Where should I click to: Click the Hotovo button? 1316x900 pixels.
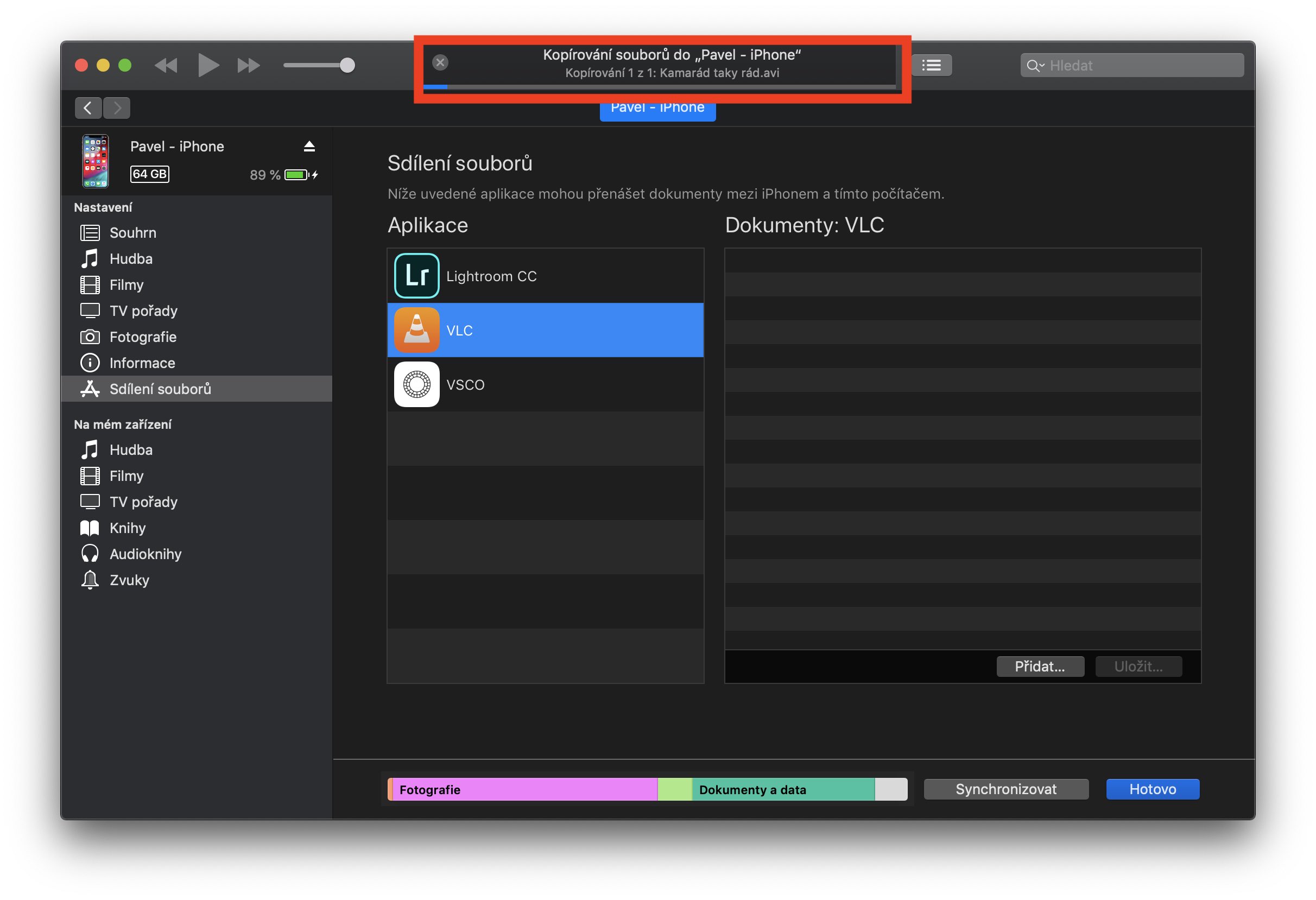tap(1153, 789)
